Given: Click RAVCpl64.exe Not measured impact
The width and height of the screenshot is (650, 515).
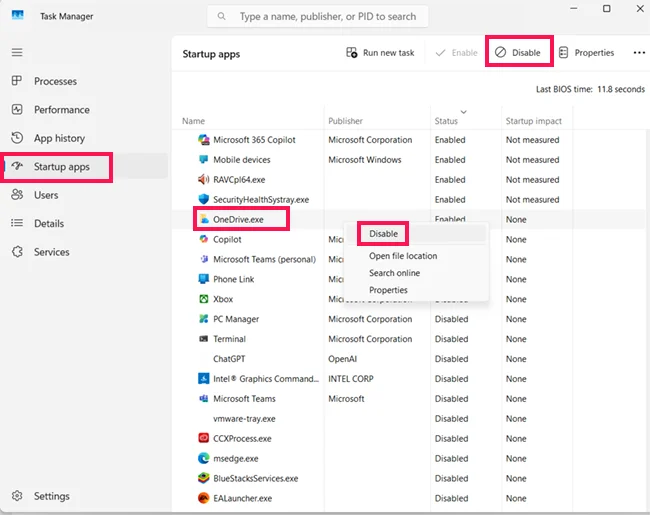Looking at the screenshot, I should pos(532,180).
